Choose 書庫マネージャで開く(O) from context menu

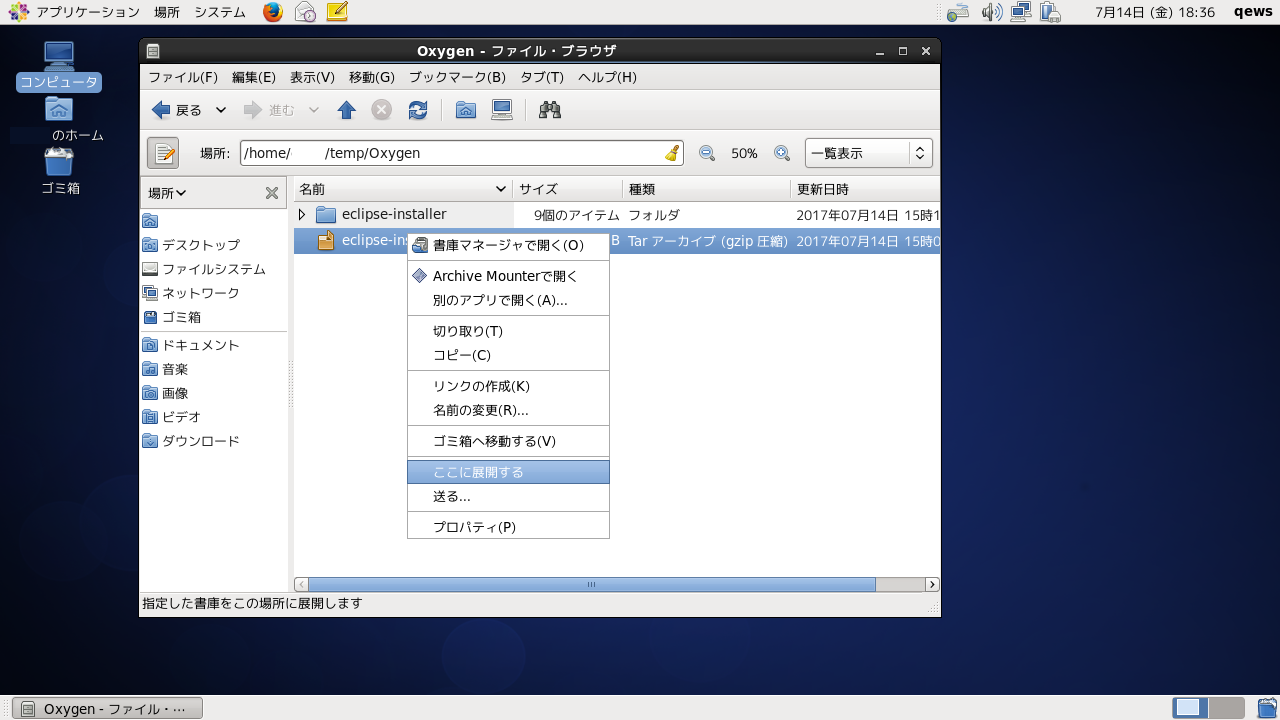508,245
